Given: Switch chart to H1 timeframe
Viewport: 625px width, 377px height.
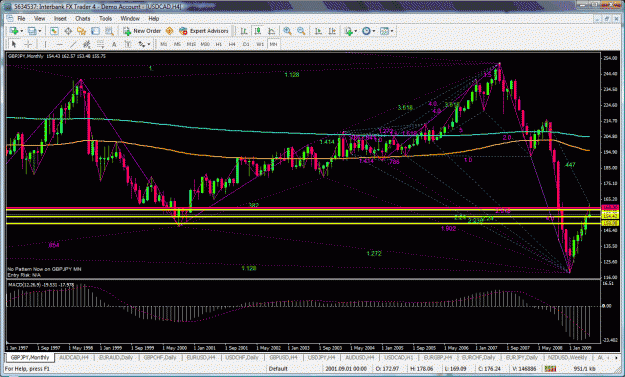Looking at the screenshot, I should pos(218,44).
